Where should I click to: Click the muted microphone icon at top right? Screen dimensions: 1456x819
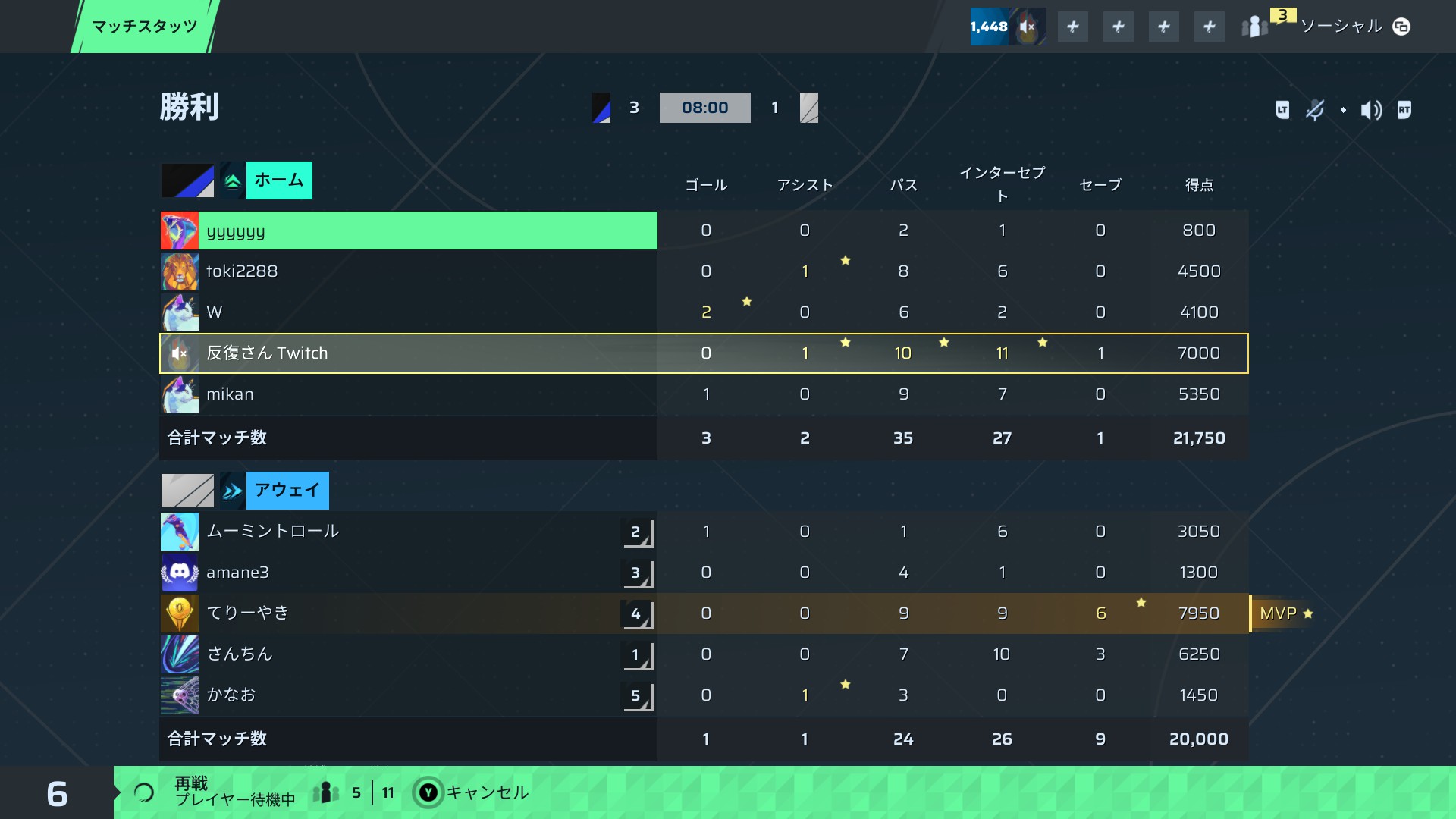1315,110
